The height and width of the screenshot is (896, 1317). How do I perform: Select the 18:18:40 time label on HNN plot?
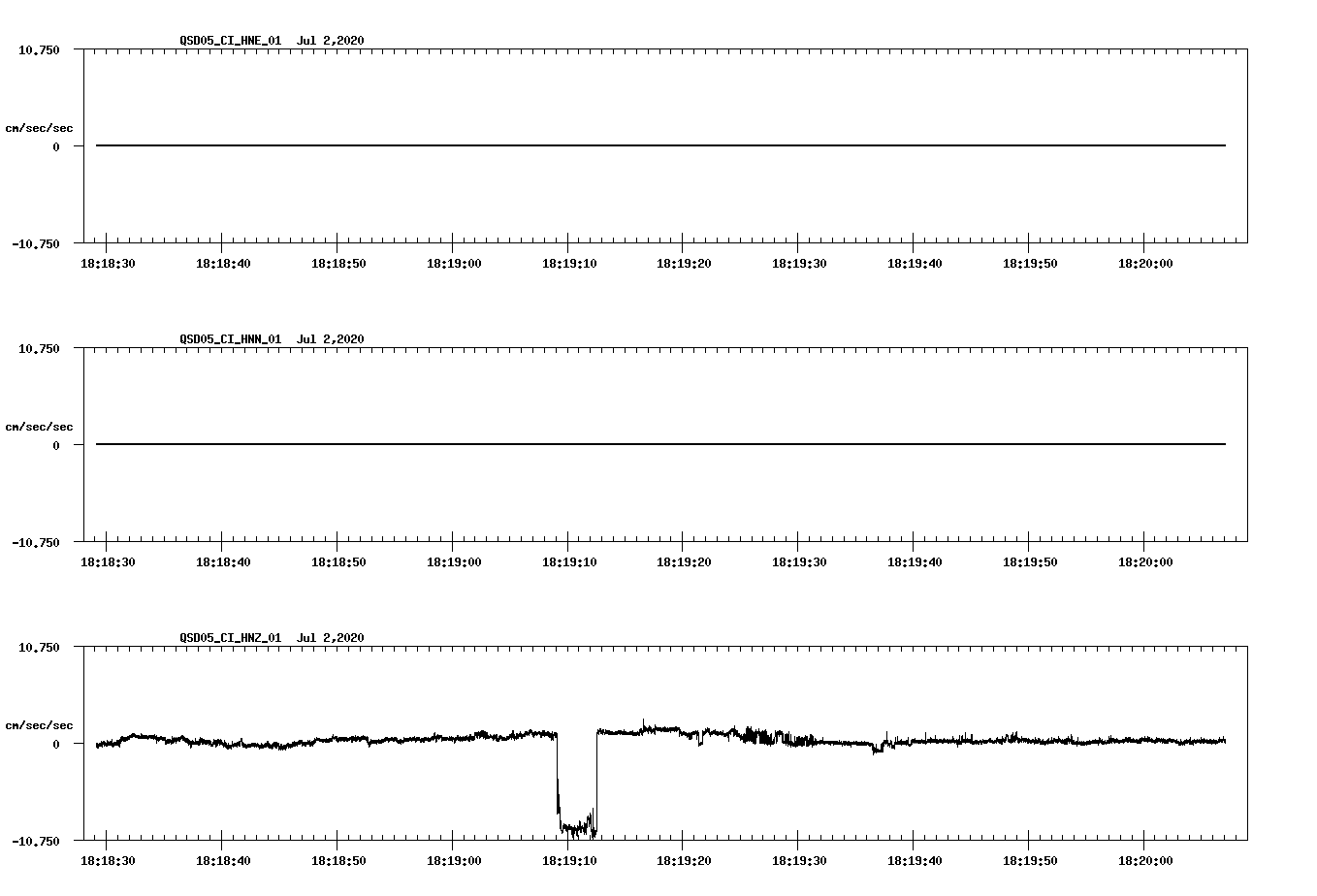(x=223, y=561)
